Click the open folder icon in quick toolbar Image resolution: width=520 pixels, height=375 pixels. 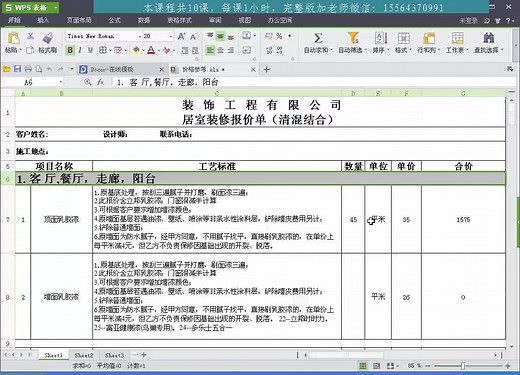7,69
